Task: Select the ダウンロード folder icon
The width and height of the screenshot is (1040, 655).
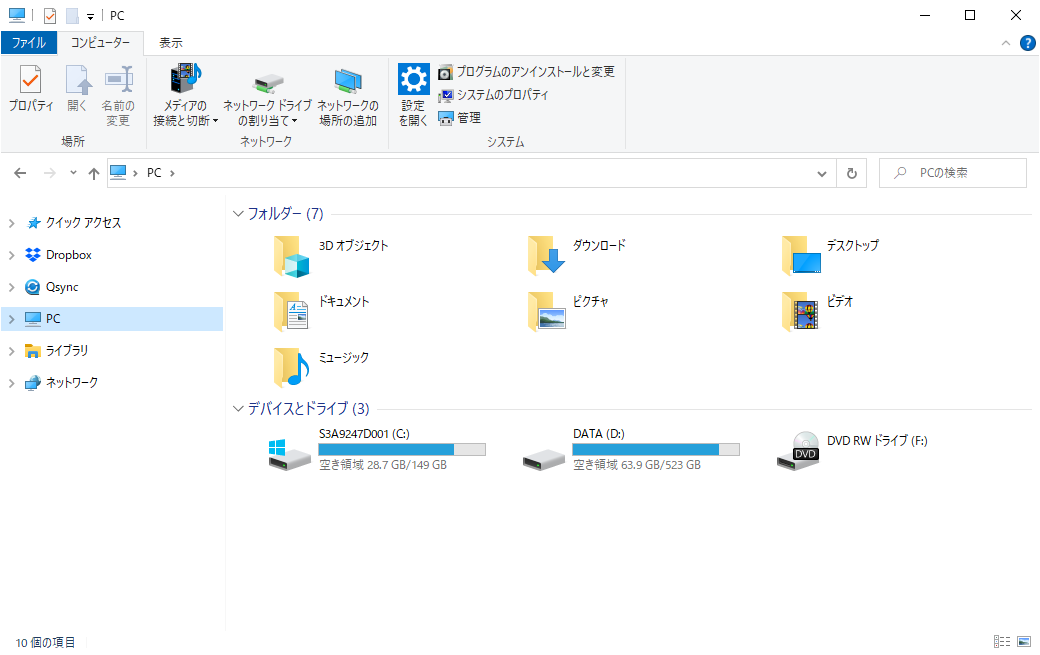Action: click(x=546, y=255)
